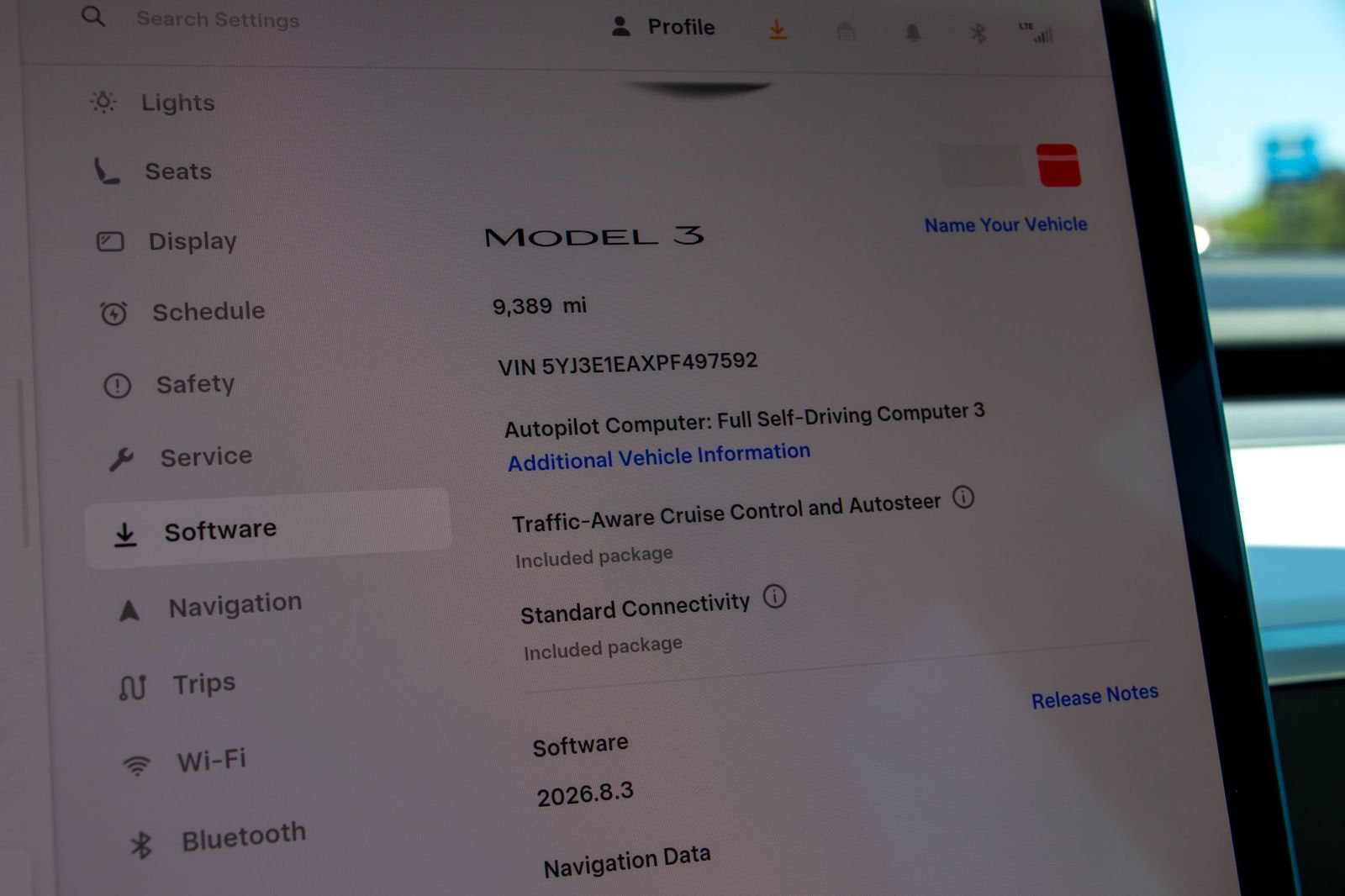Tap Traffic-Aware Cruise Control and Autosteer label
This screenshot has width=1345, height=896.
[726, 514]
